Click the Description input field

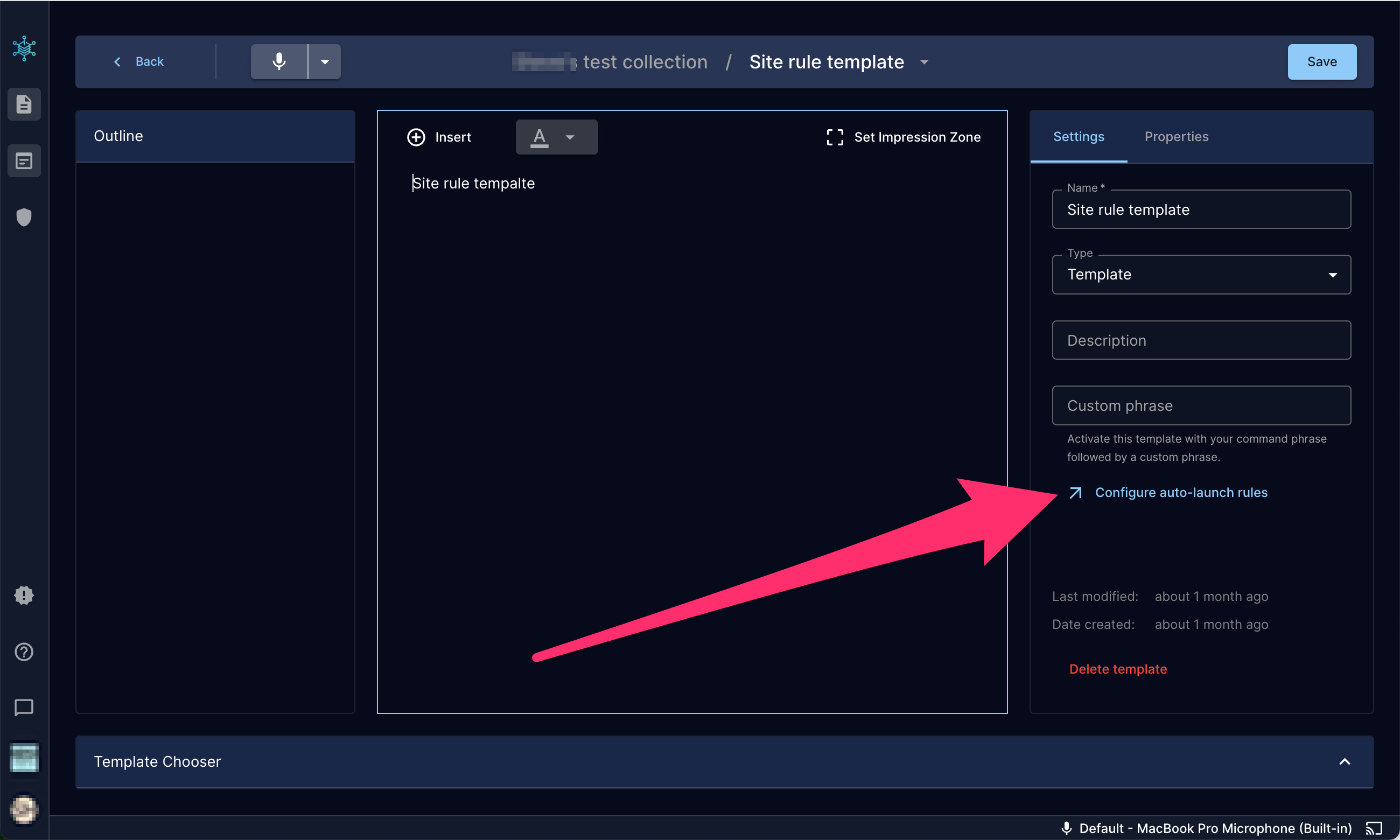pos(1201,340)
